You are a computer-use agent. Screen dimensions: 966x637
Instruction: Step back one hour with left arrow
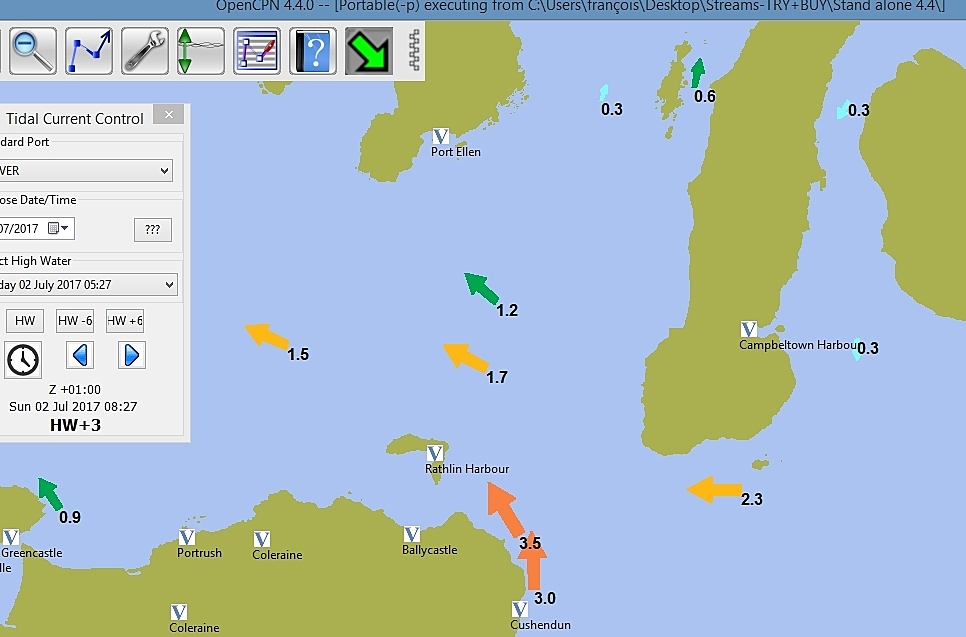80,355
